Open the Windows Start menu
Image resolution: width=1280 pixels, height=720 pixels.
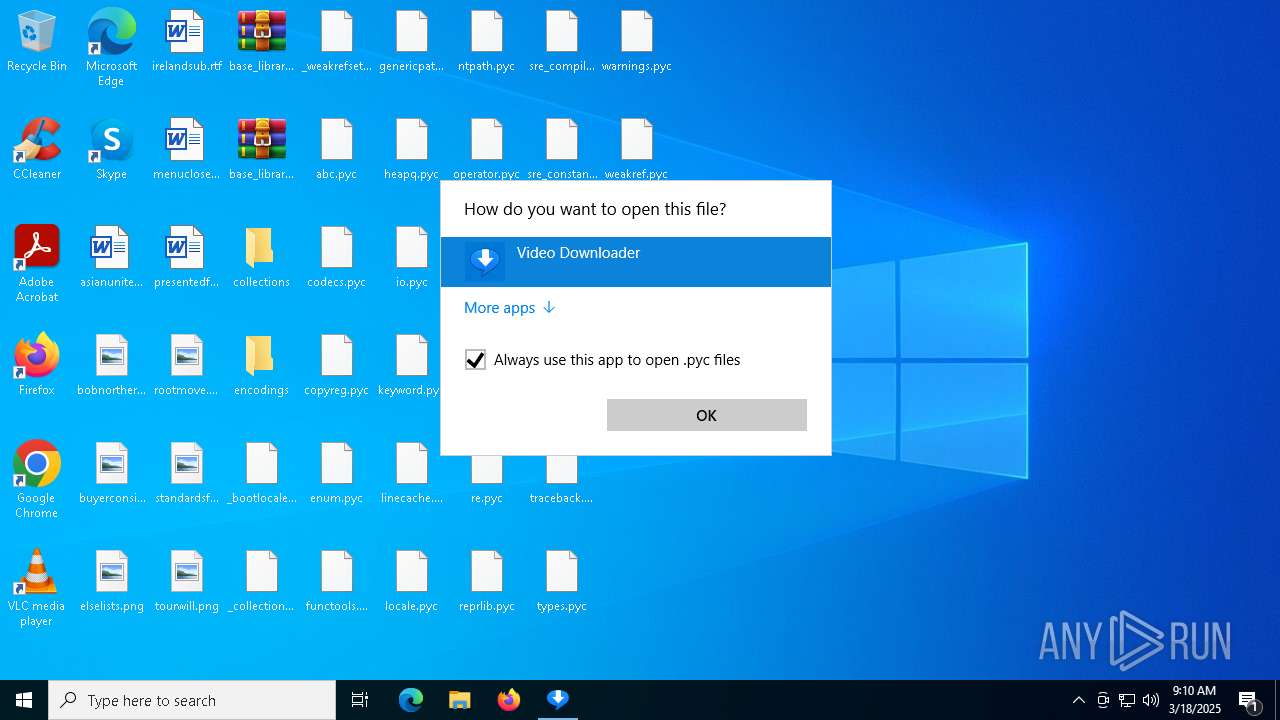[24, 700]
